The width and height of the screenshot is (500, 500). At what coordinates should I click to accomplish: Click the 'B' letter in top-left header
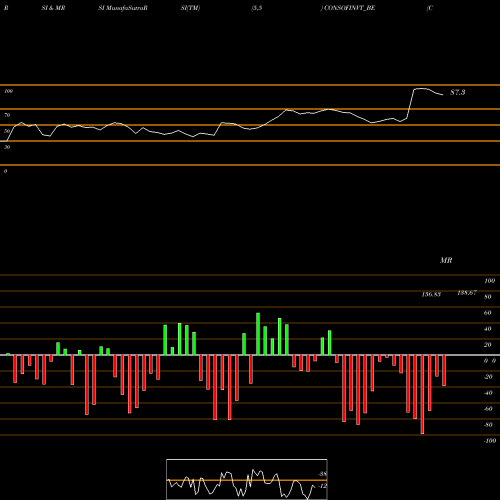pyautogui.click(x=6, y=8)
